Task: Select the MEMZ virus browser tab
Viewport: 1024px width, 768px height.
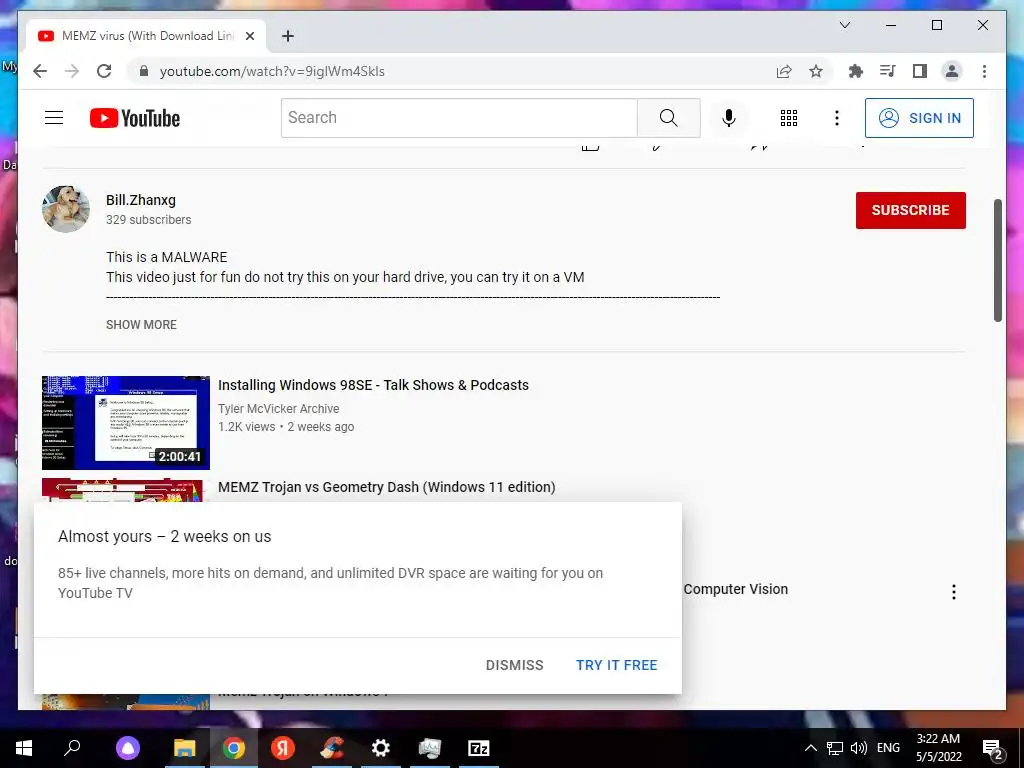Action: pyautogui.click(x=146, y=36)
